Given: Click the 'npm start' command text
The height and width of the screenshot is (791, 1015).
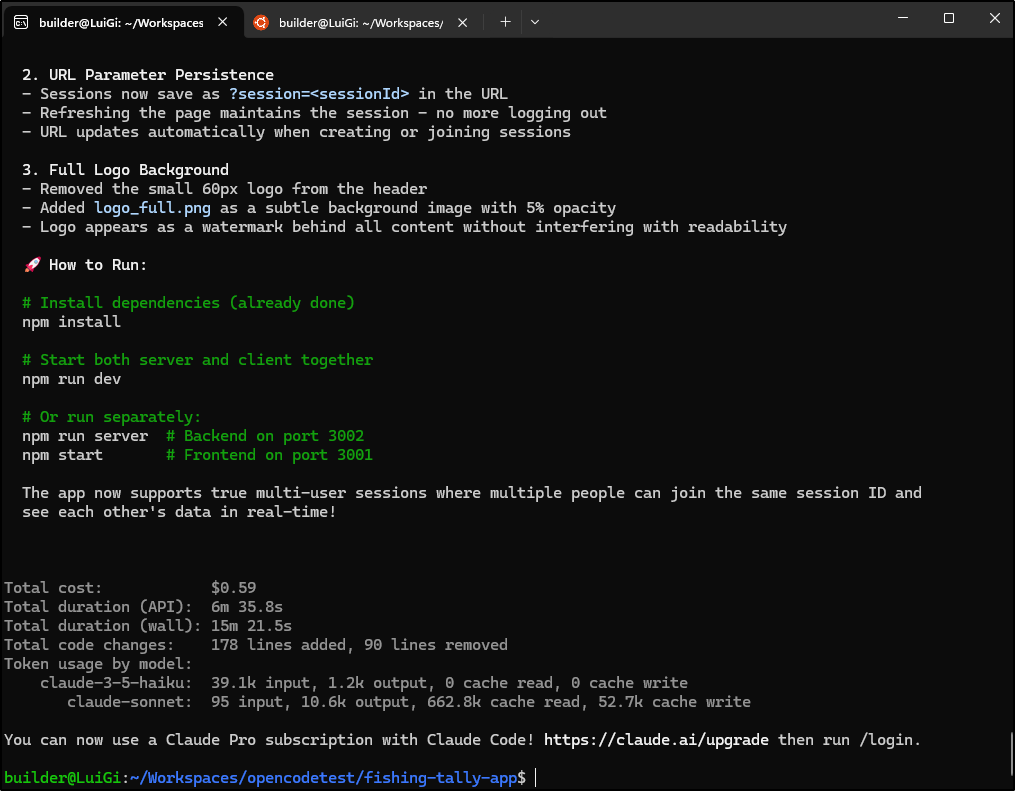Looking at the screenshot, I should click(x=62, y=455).
